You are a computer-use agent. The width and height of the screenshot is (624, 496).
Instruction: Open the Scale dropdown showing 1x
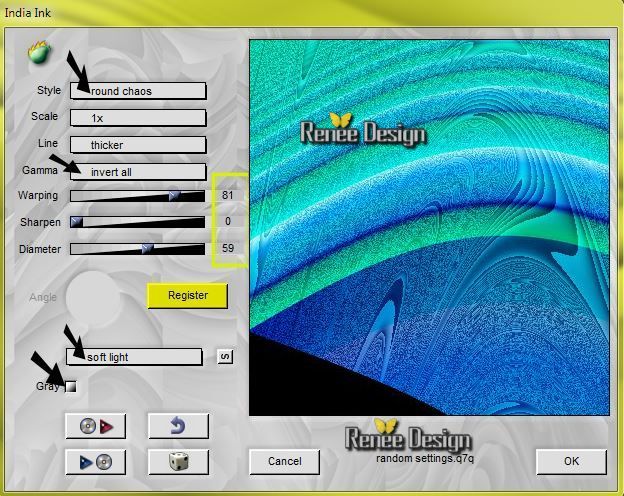coord(138,118)
